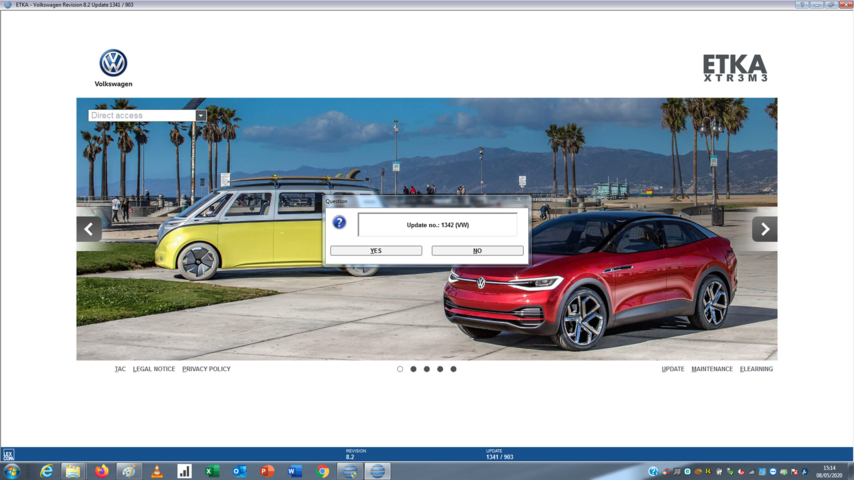Launch Outlook from the taskbar
This screenshot has height=480, width=854.
click(x=240, y=471)
